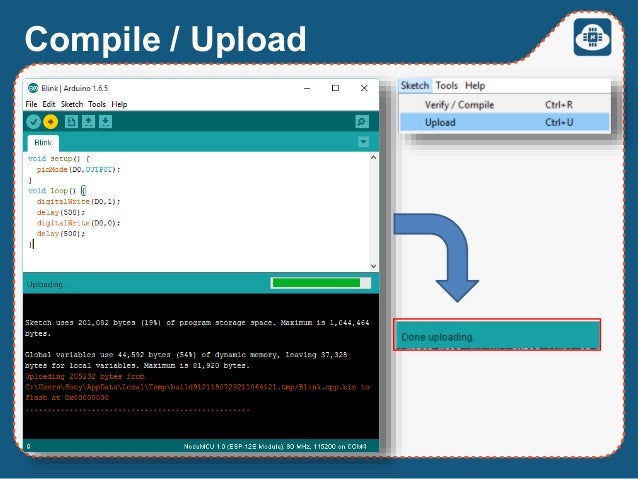Click the 'Blink | Arduino 1.6.5' window title
This screenshot has height=479, width=638.
pos(74,88)
